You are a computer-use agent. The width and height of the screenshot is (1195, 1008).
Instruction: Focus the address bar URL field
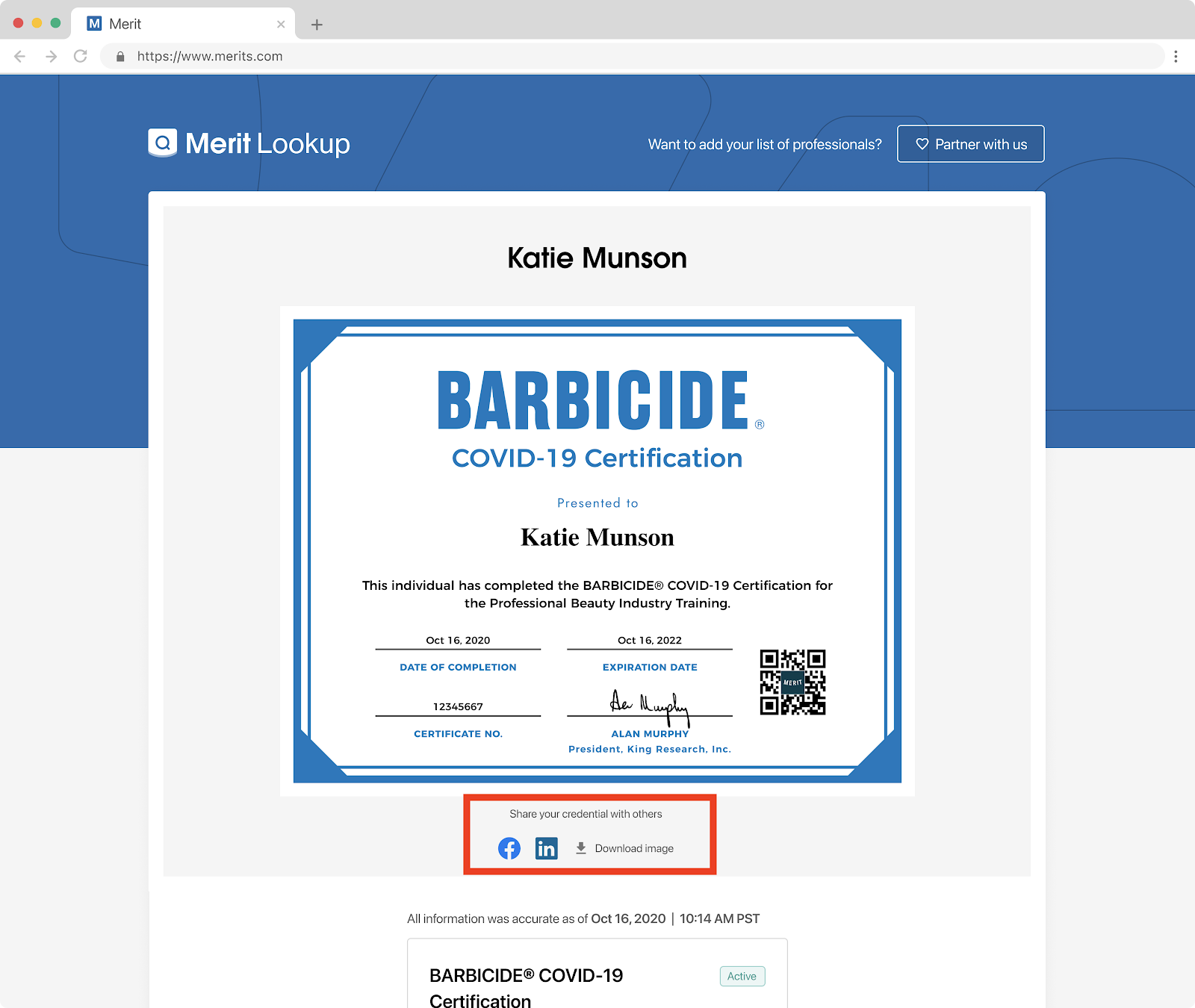633,56
